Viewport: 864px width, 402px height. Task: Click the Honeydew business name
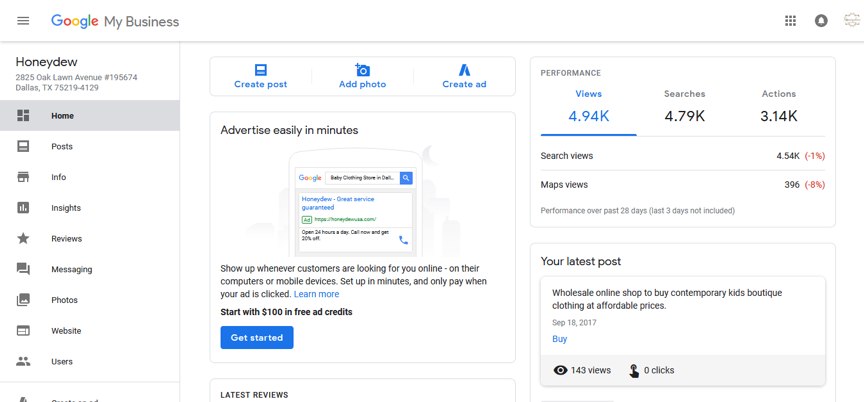[x=46, y=62]
